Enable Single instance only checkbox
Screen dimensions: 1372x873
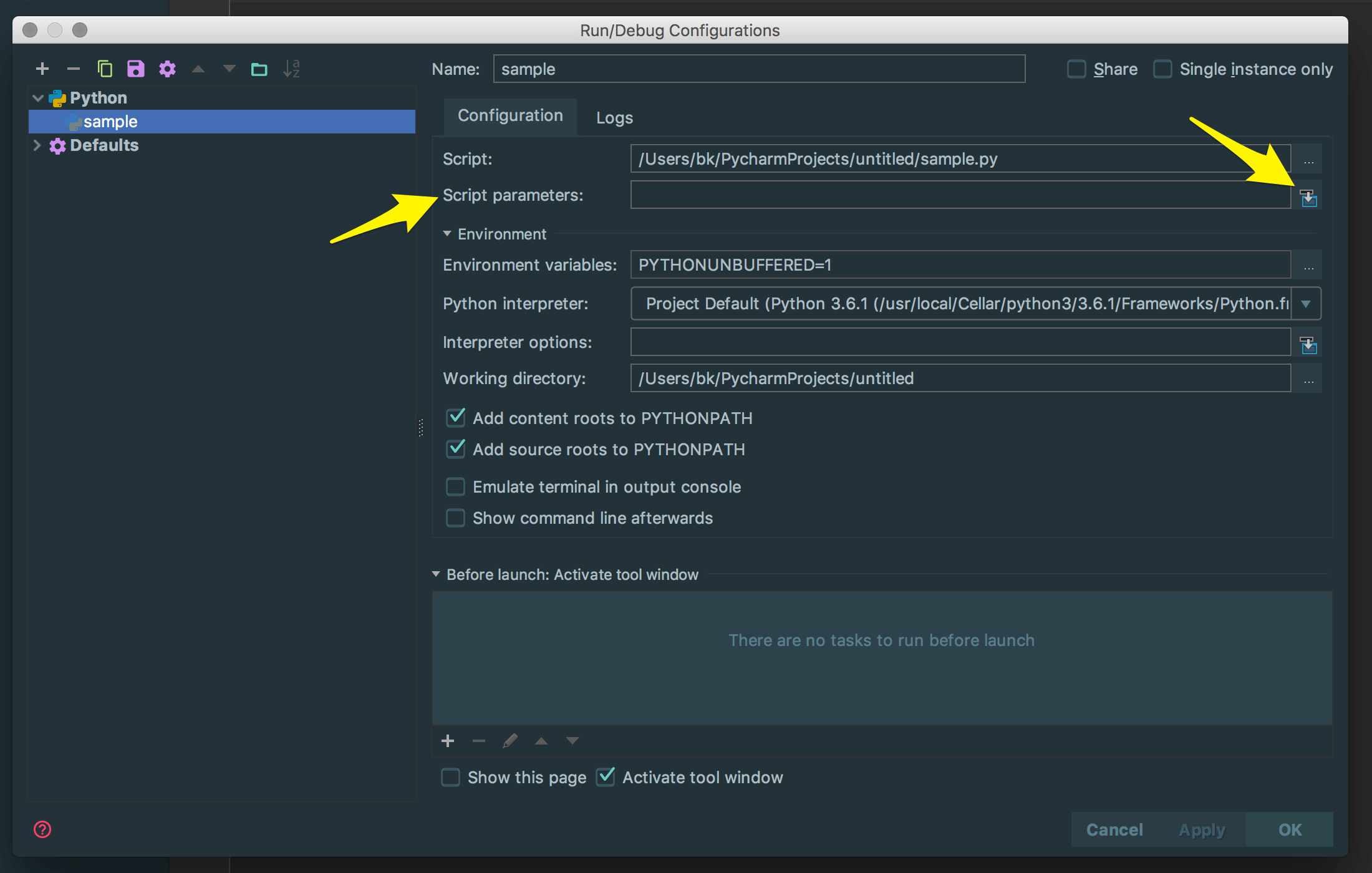pos(1162,69)
